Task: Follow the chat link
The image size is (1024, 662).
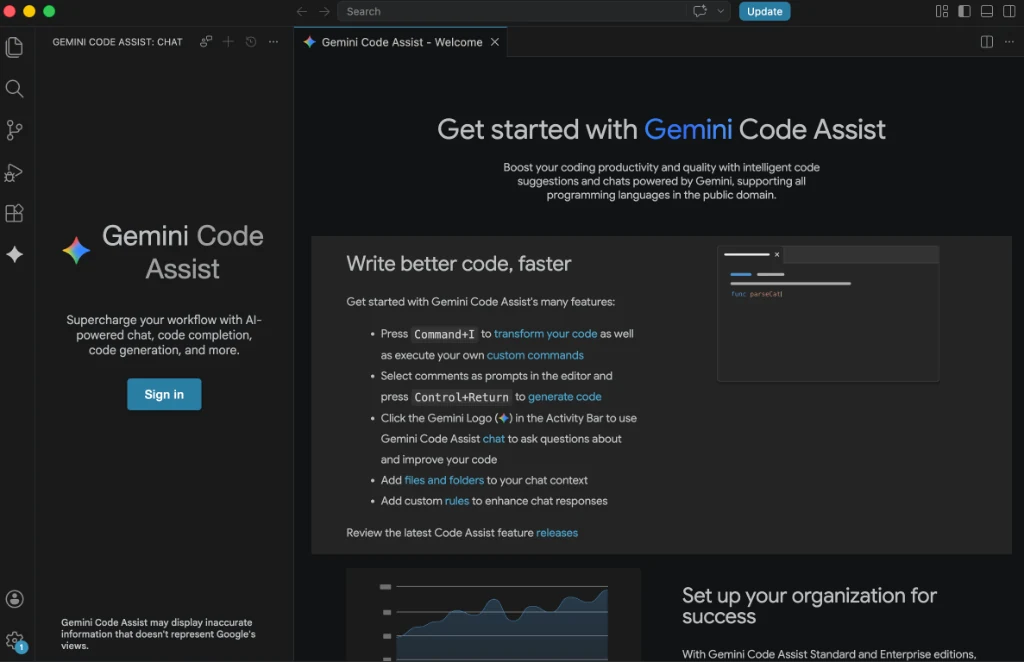Action: (x=494, y=439)
